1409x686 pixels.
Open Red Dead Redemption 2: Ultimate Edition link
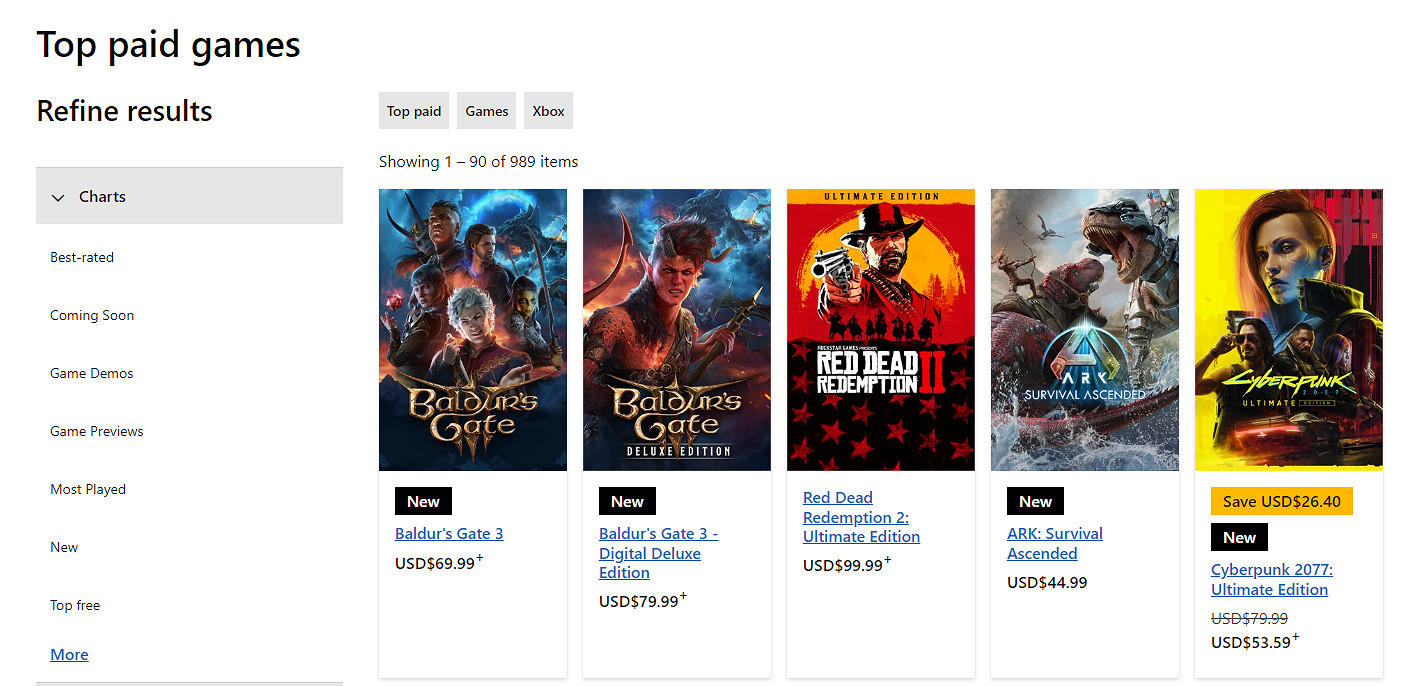pyautogui.click(x=861, y=517)
